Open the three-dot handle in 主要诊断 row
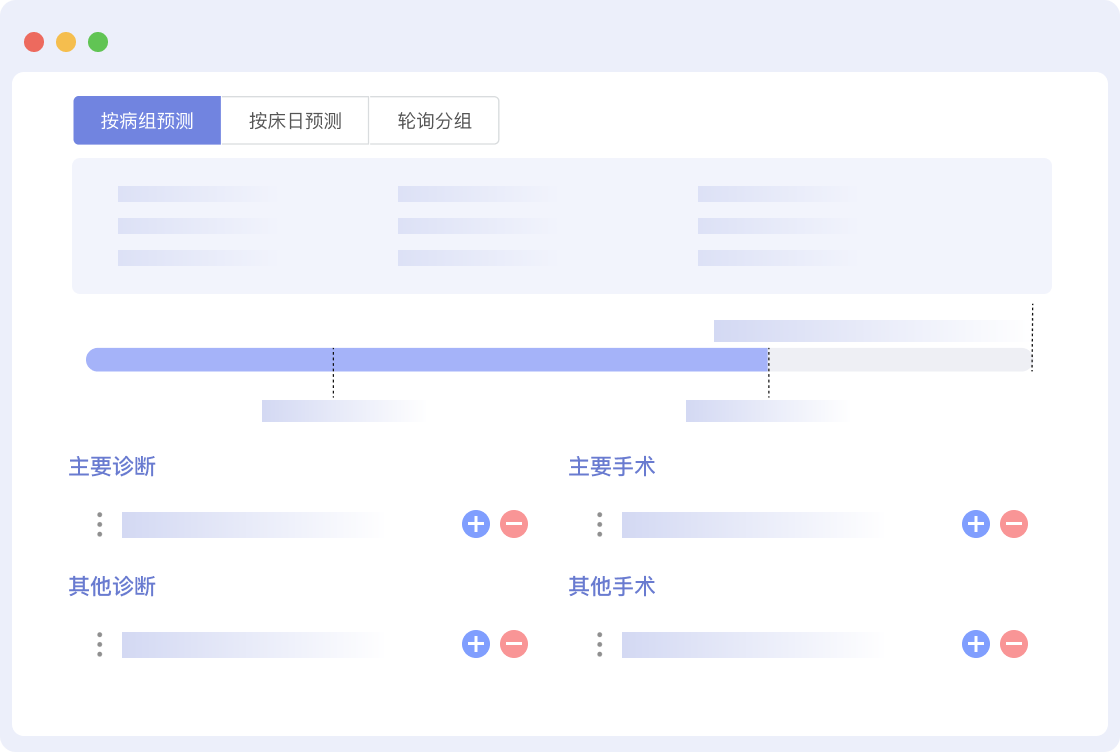The width and height of the screenshot is (1120, 752). coord(100,524)
